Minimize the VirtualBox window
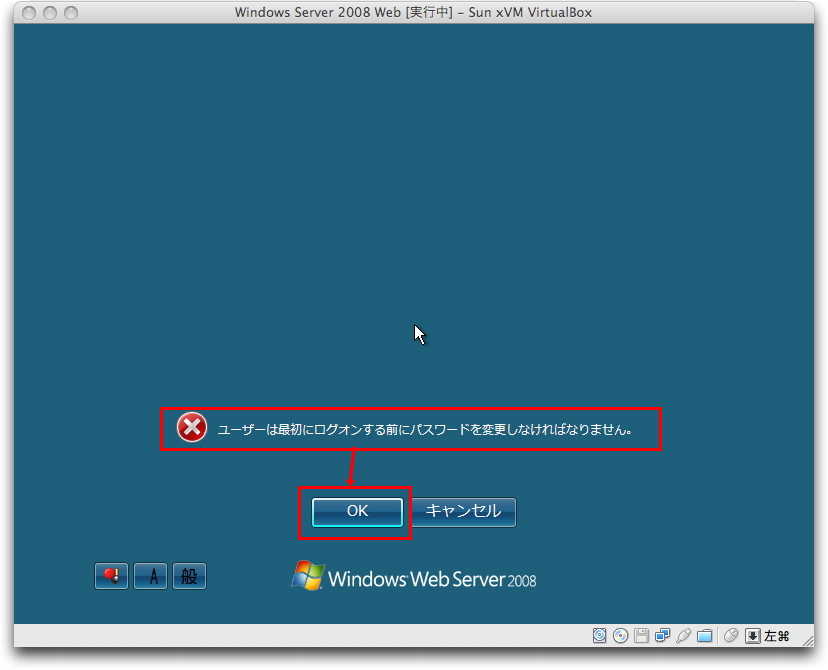Screen dimensions: 828x670 [50, 13]
